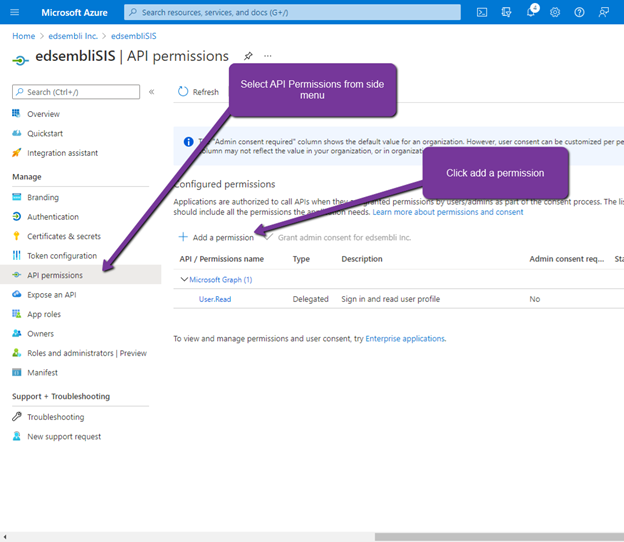Screen dimensions: 624x542
Task: Open the Microsoft Graph (1) link
Action: click(x=220, y=280)
